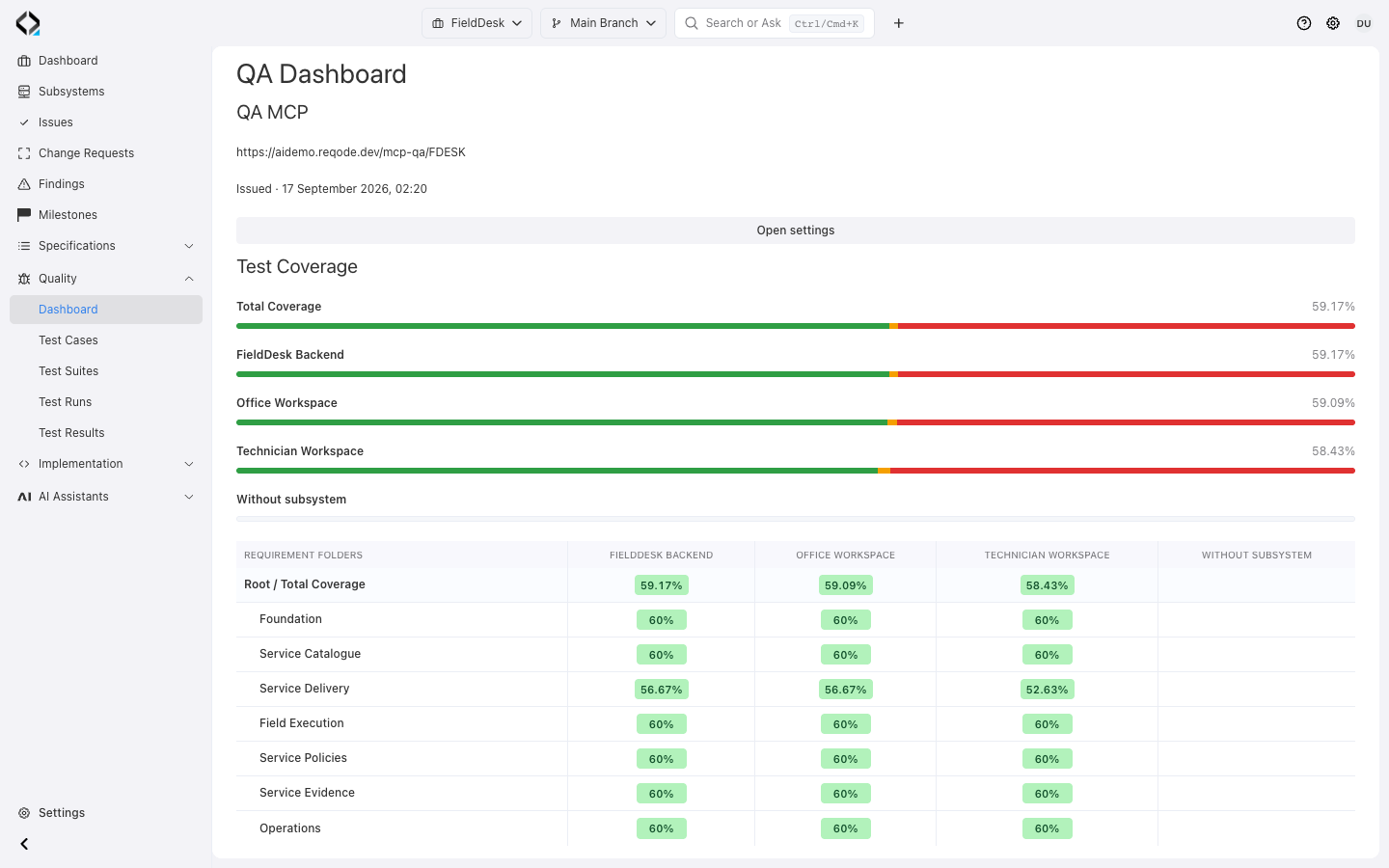This screenshot has width=1389, height=868.
Task: Collapse sidebar with bottom-left arrow
Action: click(x=24, y=844)
